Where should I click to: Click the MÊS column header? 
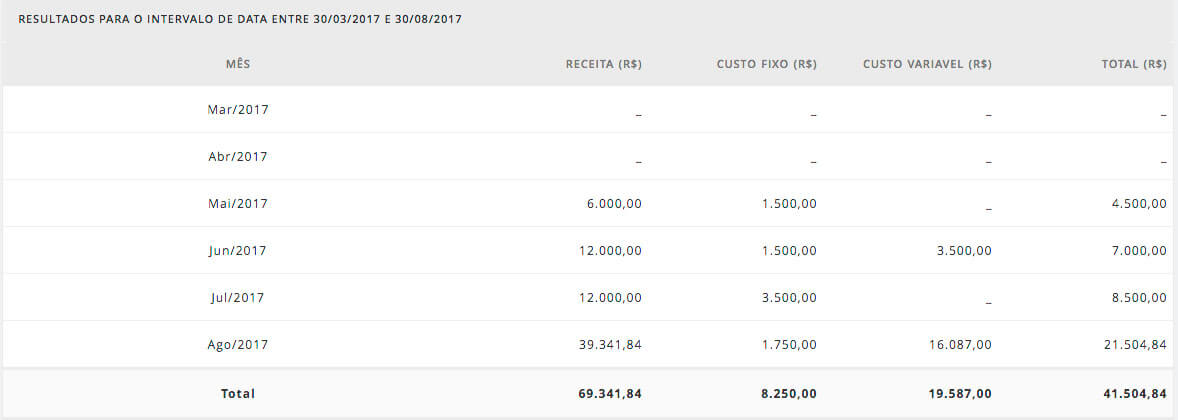[238, 65]
